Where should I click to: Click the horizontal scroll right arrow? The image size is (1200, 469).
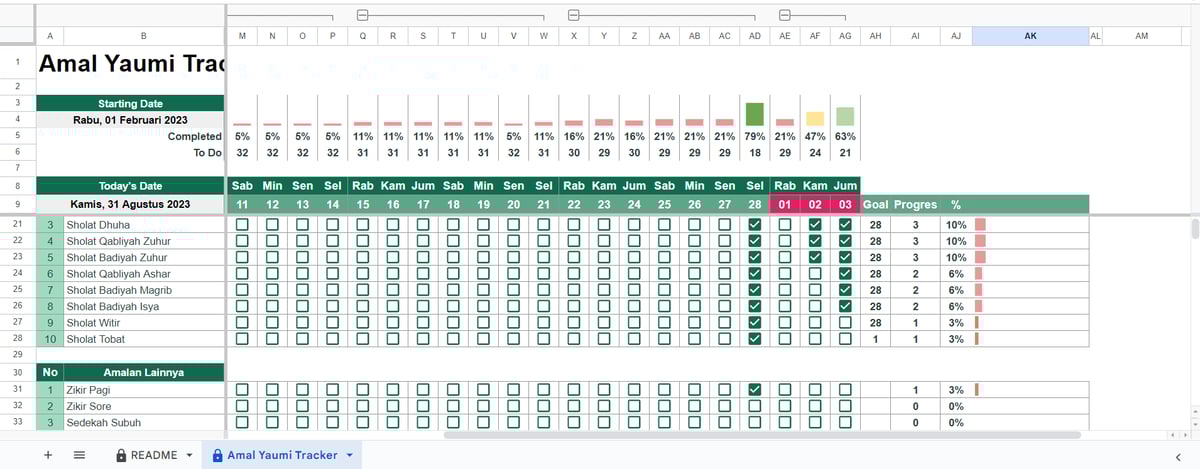click(1185, 435)
